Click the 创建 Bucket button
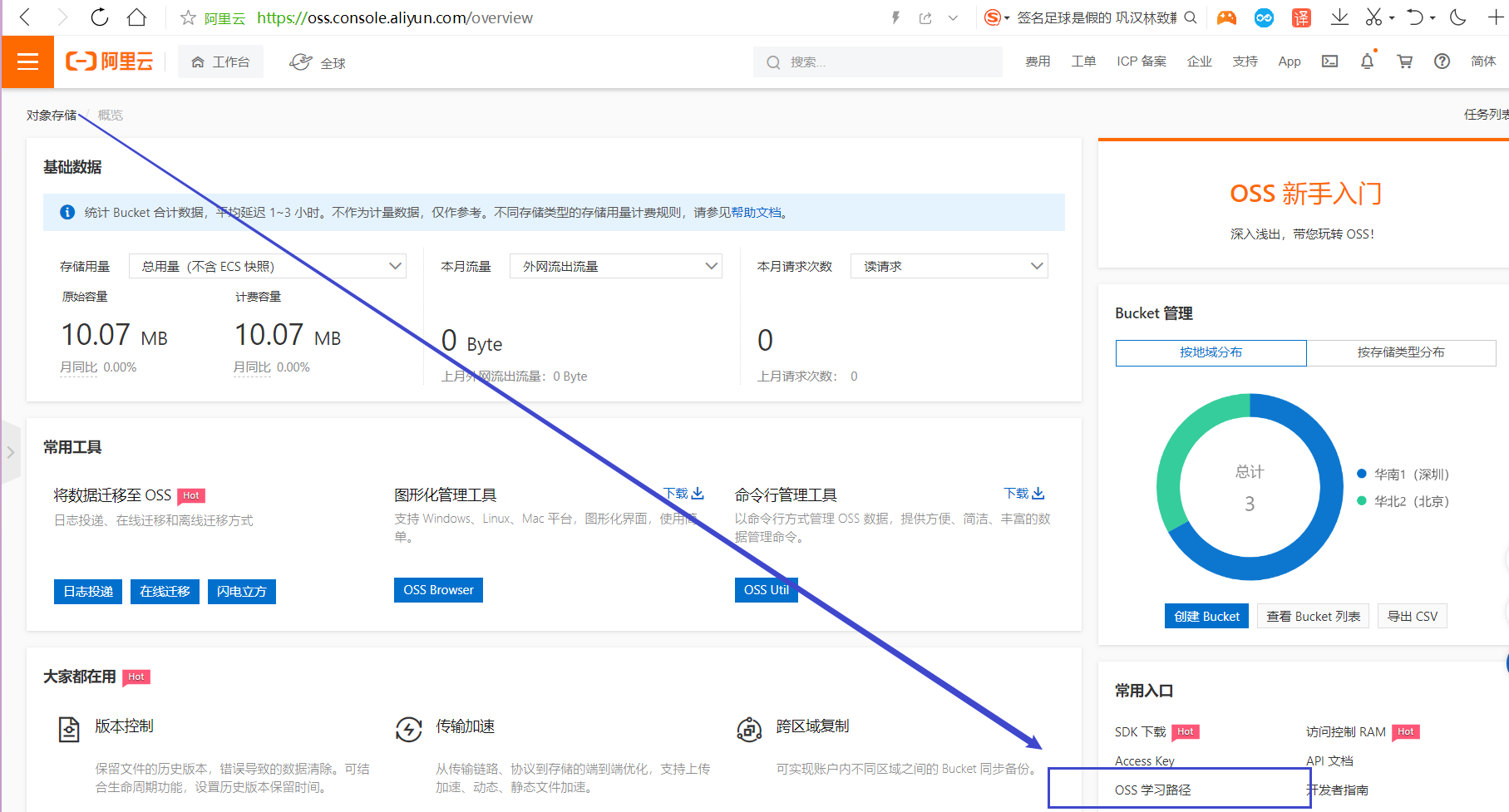Screen dimensions: 1509x812 coord(1206,616)
